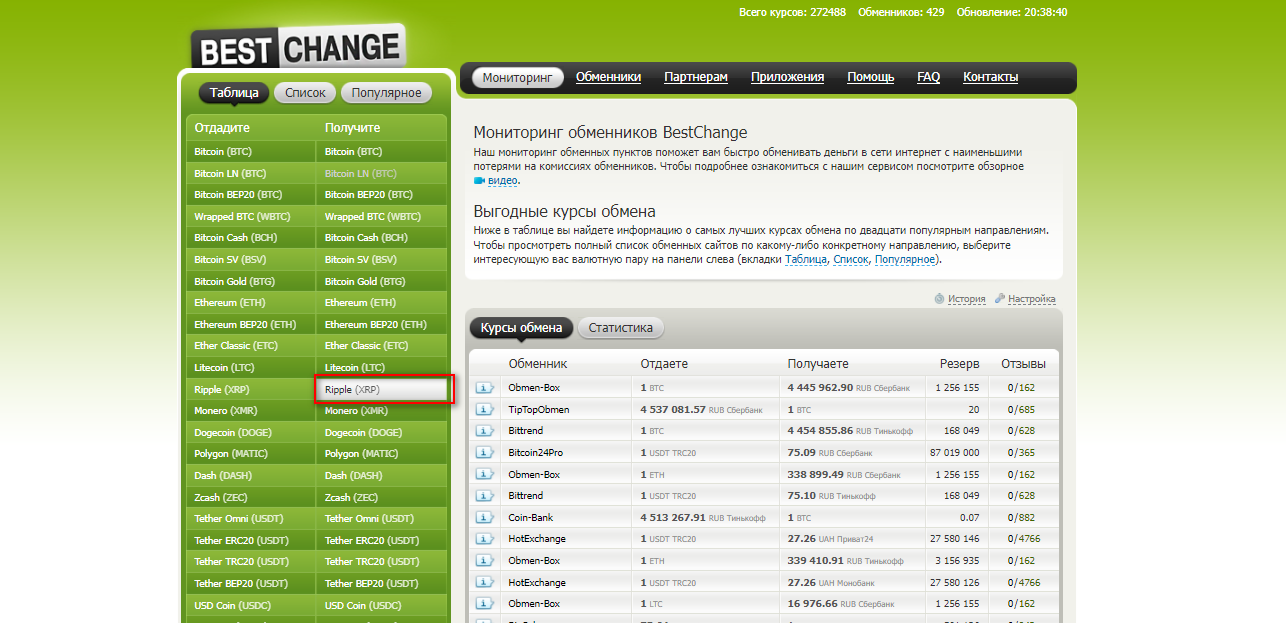
Task: Open info icon for Obmen-Box 1 LTC row
Action: tap(485, 604)
